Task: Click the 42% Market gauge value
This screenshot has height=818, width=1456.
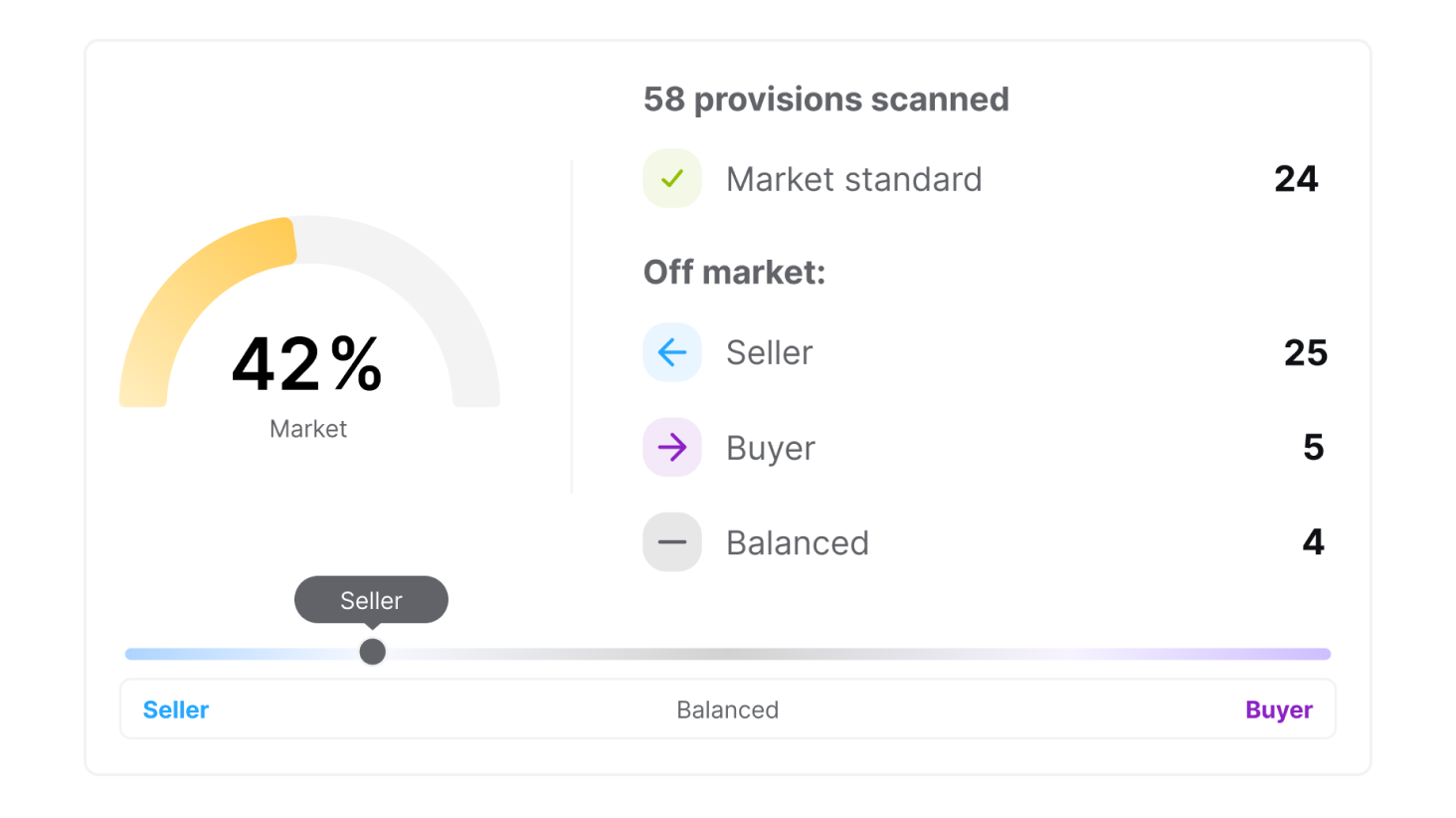Action: 307,364
